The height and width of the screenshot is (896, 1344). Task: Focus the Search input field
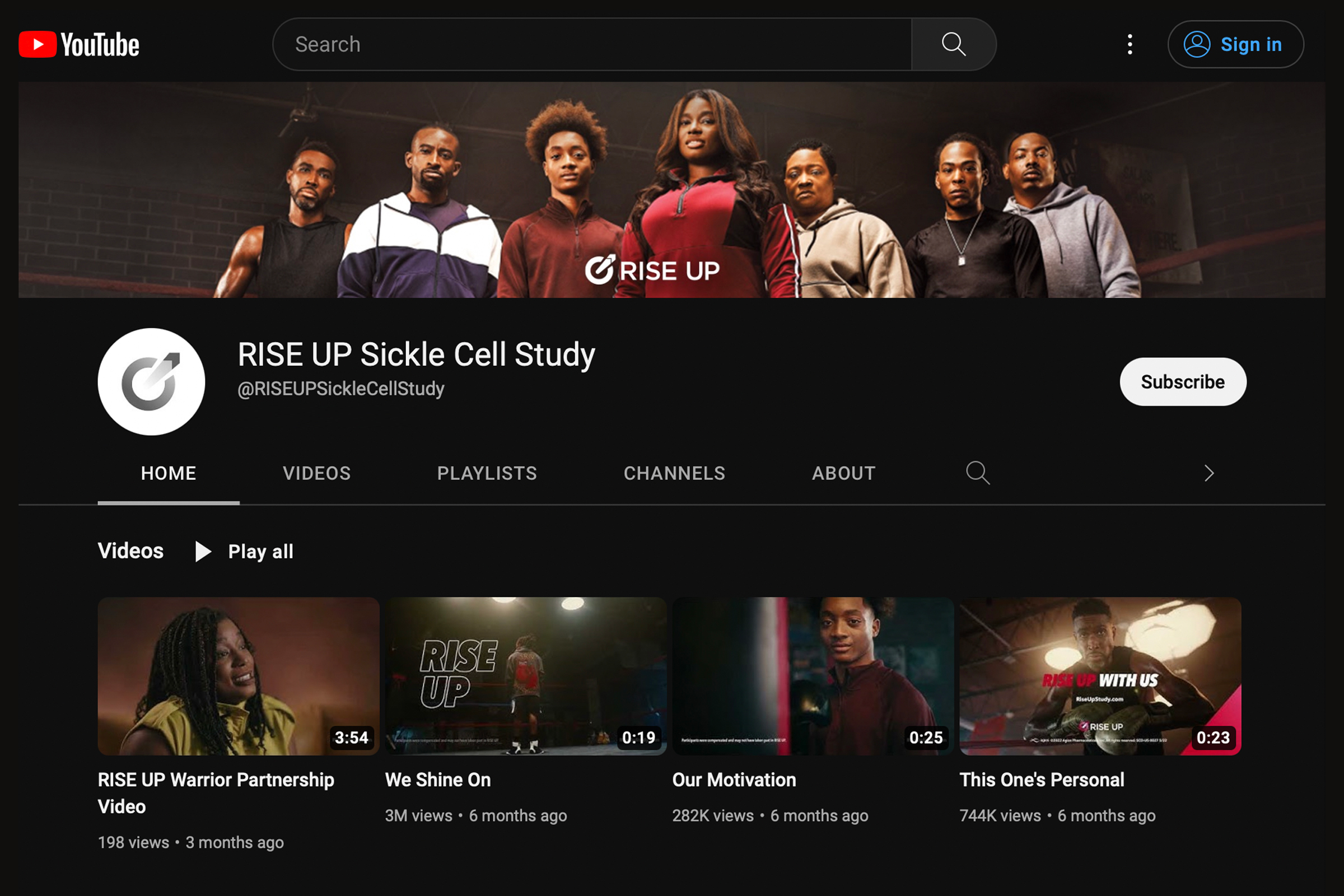(x=592, y=45)
